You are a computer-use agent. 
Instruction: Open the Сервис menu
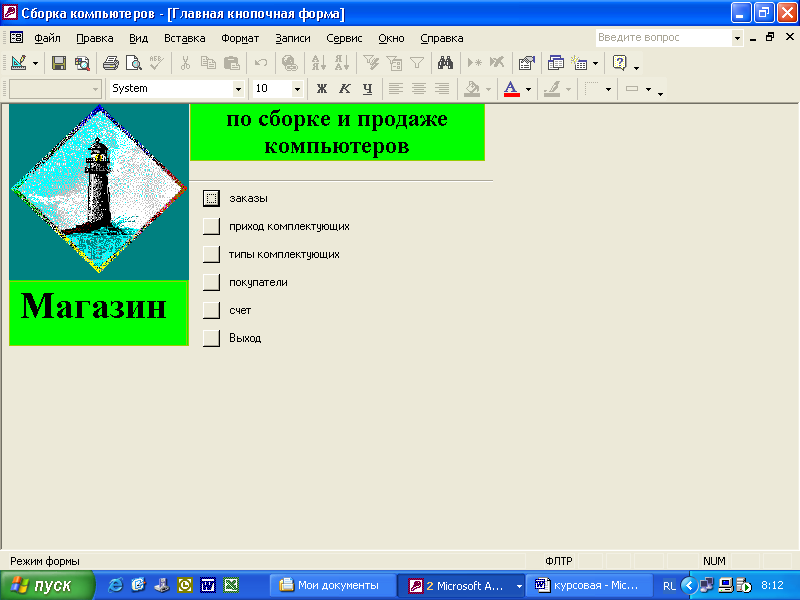344,38
